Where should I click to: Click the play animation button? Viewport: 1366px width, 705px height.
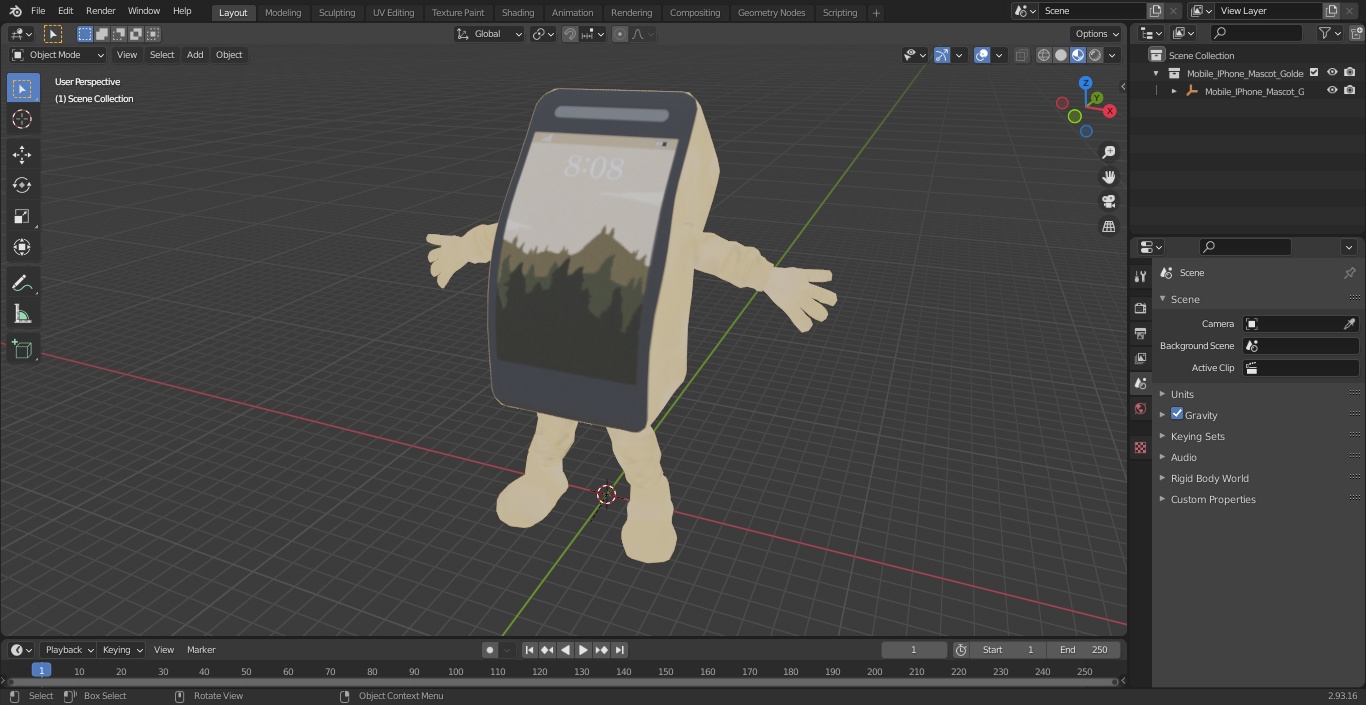[583, 650]
